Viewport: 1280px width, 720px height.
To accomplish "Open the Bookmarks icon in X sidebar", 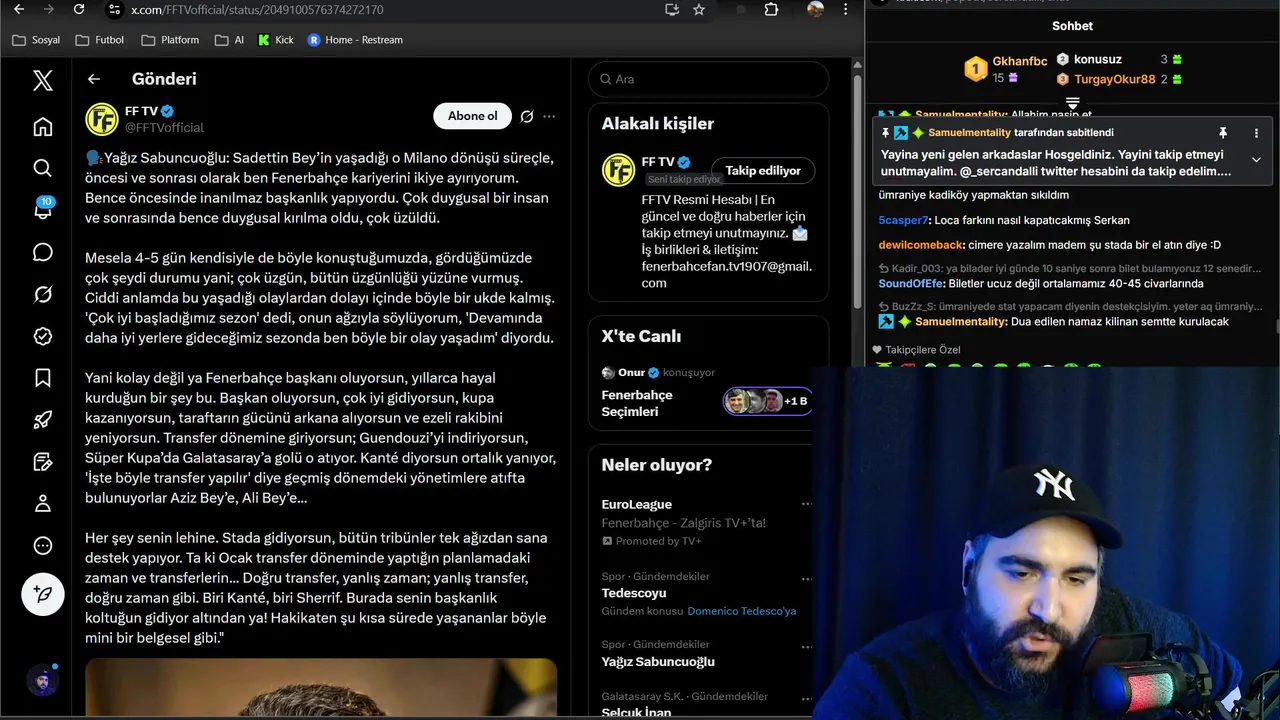I will coord(42,378).
